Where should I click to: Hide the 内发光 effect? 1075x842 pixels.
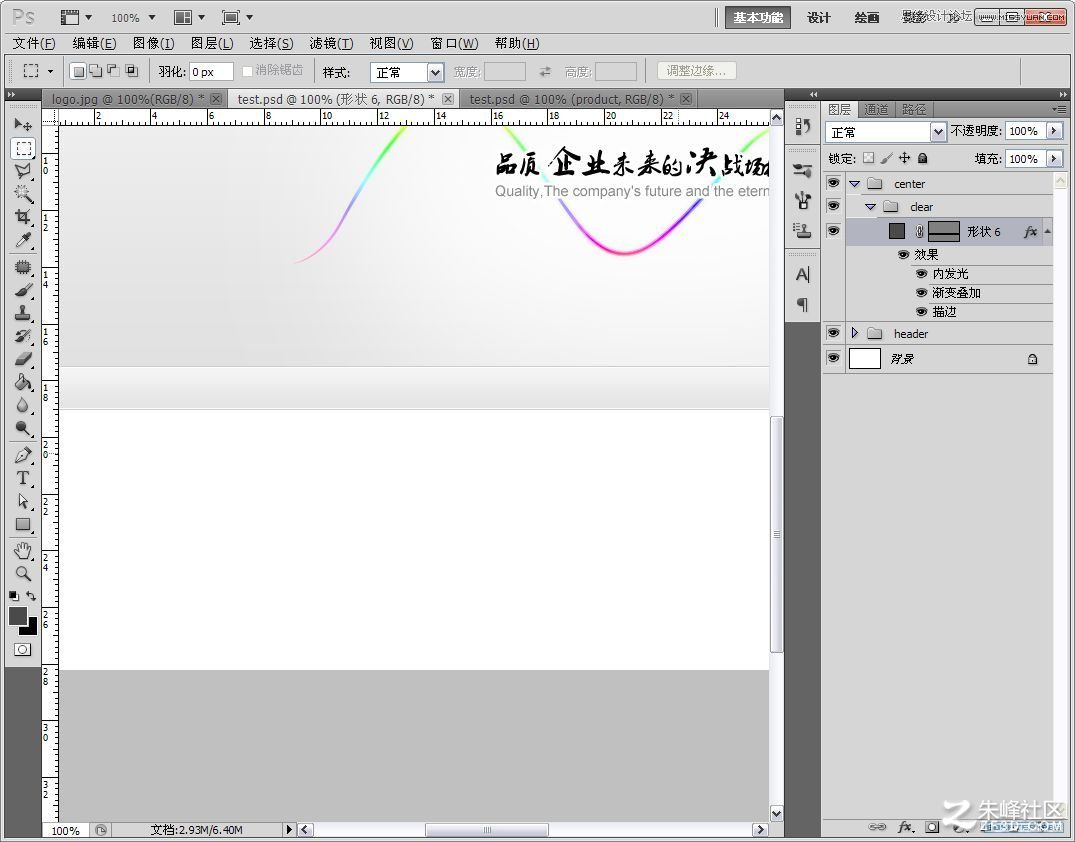[921, 274]
